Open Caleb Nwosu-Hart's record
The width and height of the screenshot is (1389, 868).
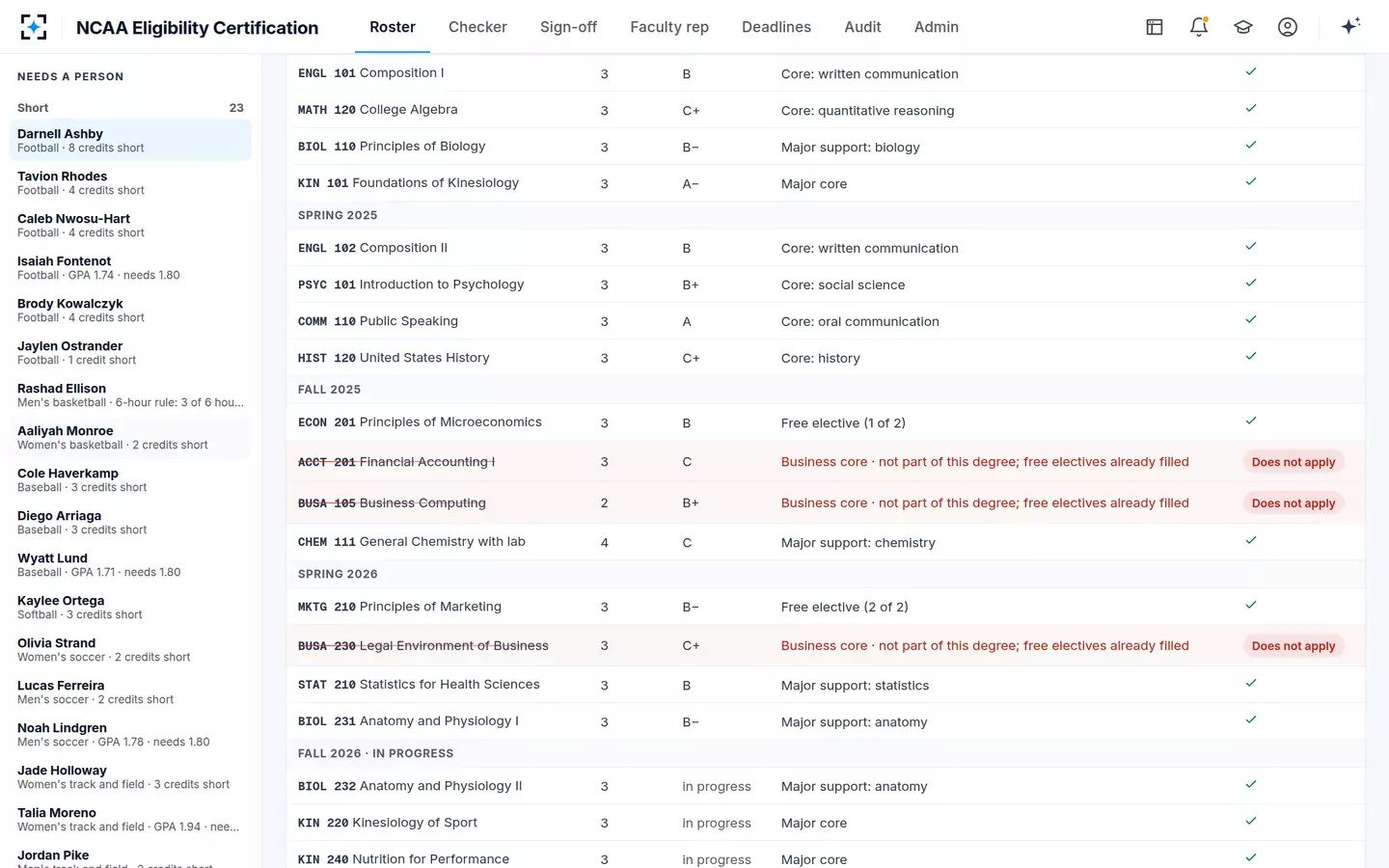[x=130, y=226]
